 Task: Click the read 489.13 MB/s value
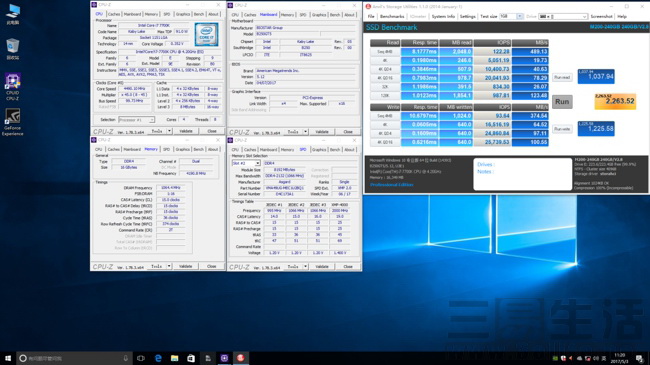pyautogui.click(x=530, y=52)
